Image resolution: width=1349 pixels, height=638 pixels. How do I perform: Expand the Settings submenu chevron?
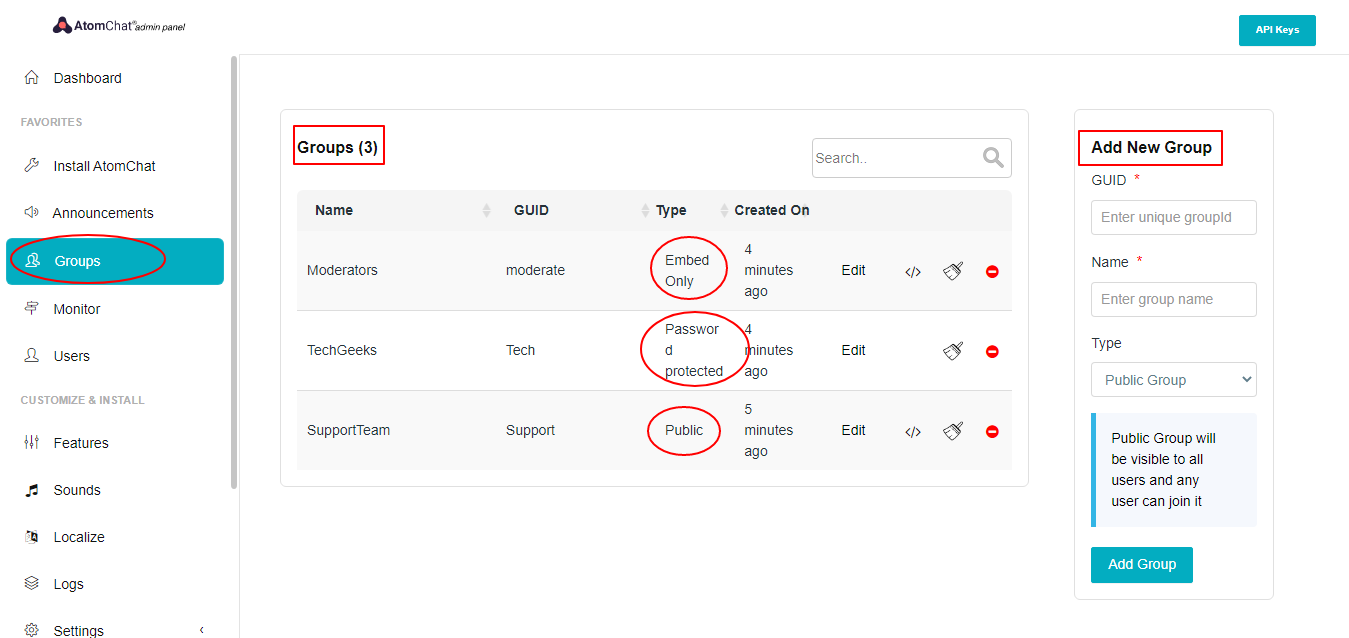tap(202, 630)
